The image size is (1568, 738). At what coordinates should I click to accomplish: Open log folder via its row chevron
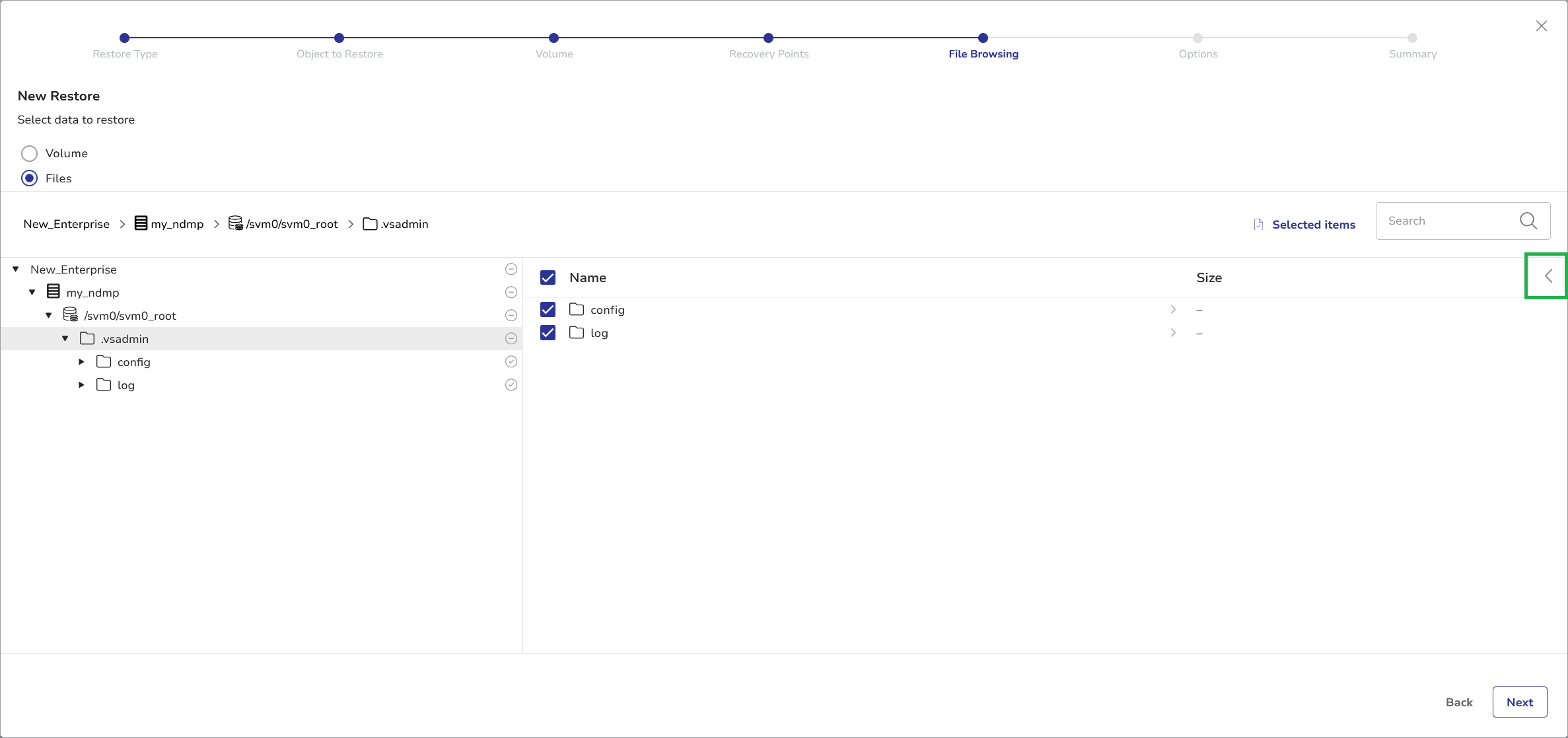coord(1173,332)
